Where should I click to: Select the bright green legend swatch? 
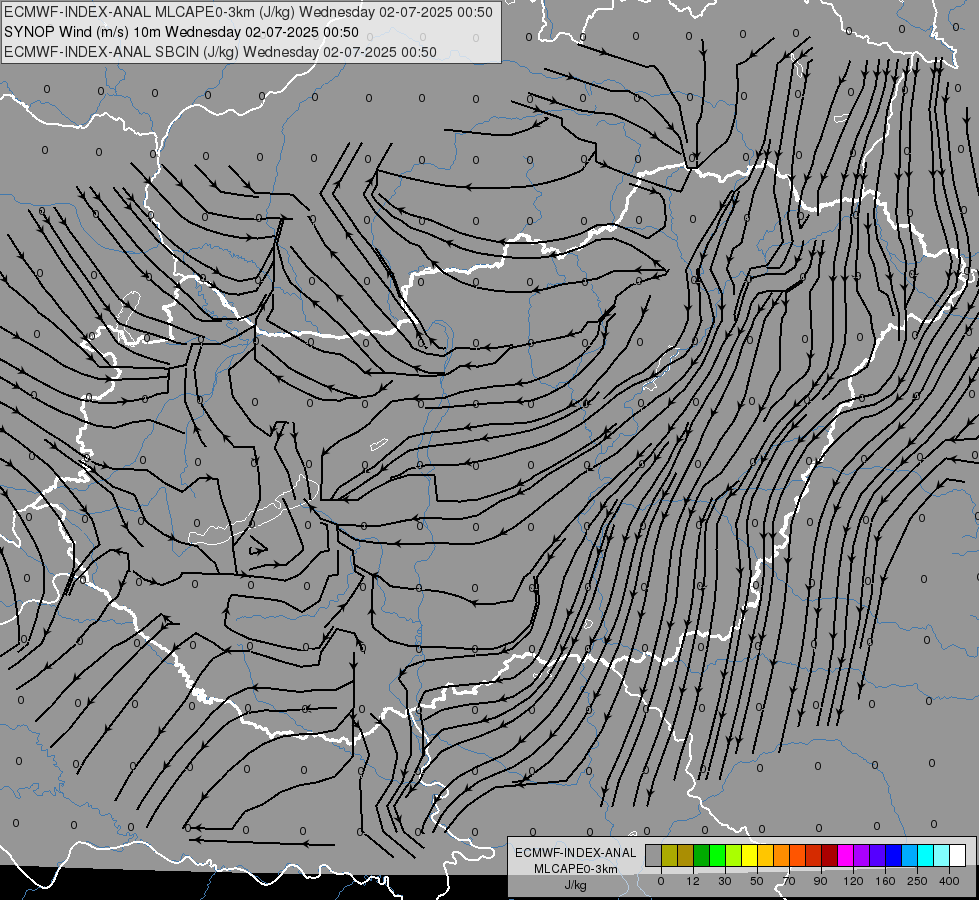click(x=717, y=855)
